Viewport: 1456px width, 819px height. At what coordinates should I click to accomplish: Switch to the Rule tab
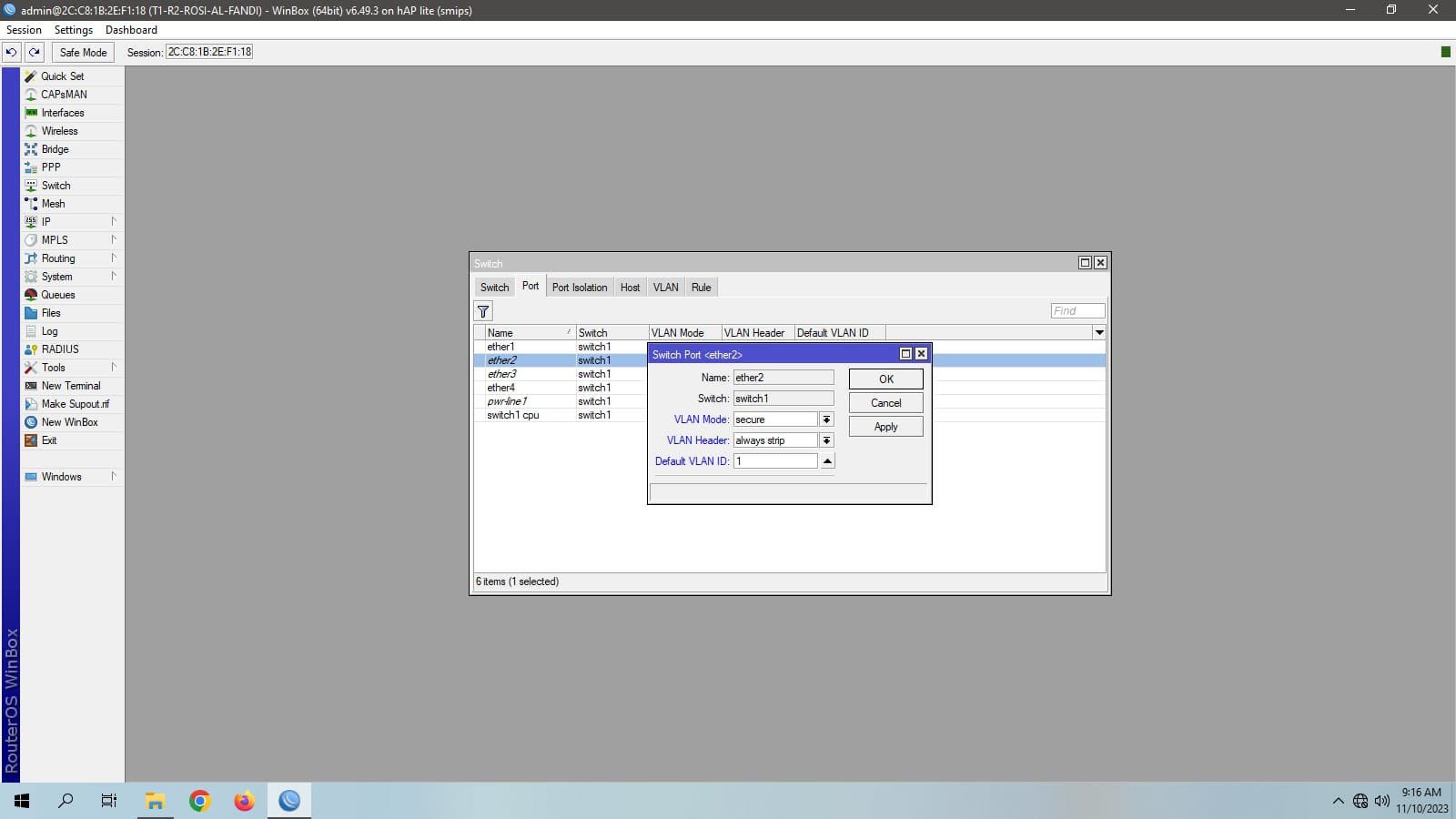tap(701, 288)
